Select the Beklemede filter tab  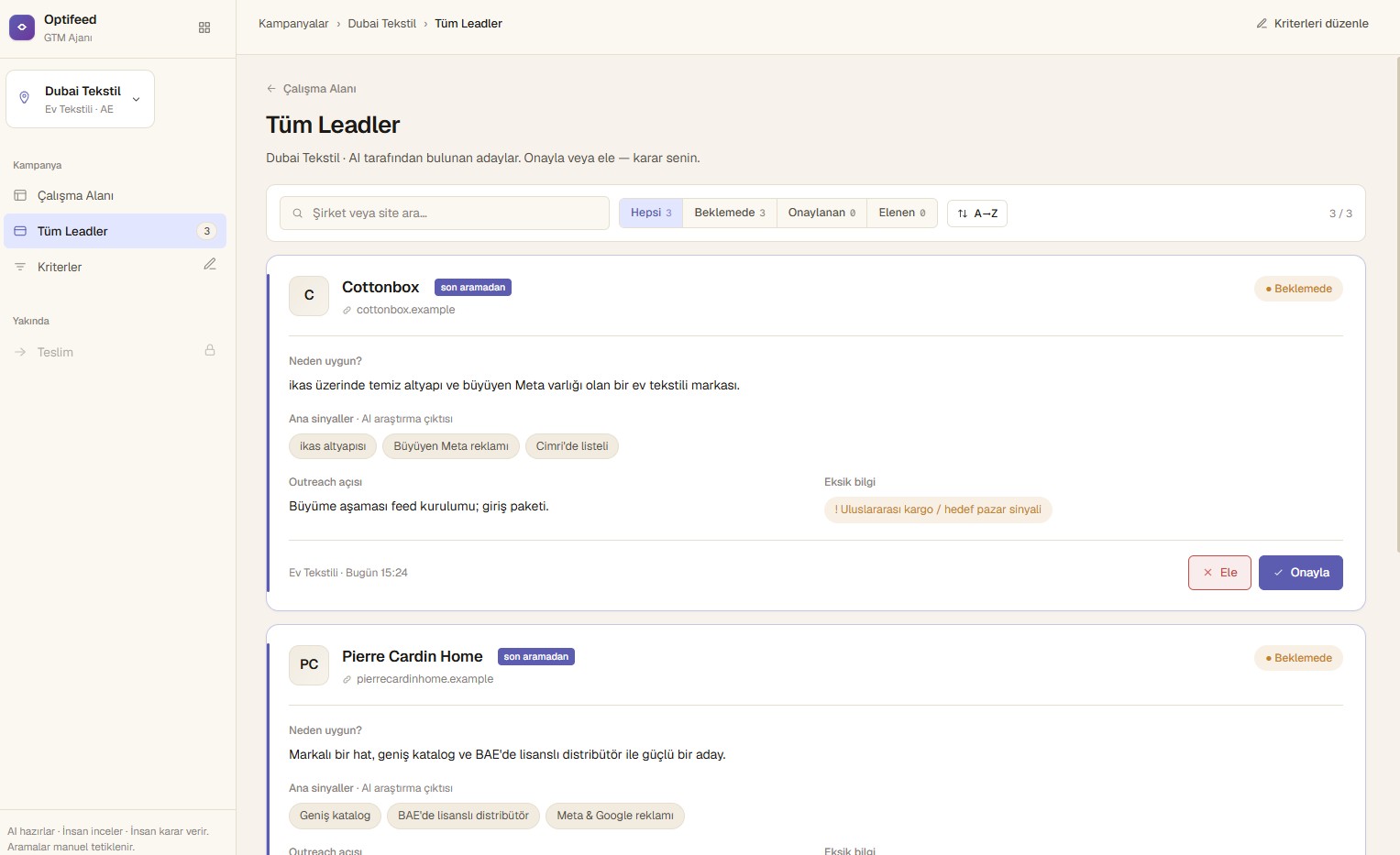tap(730, 213)
